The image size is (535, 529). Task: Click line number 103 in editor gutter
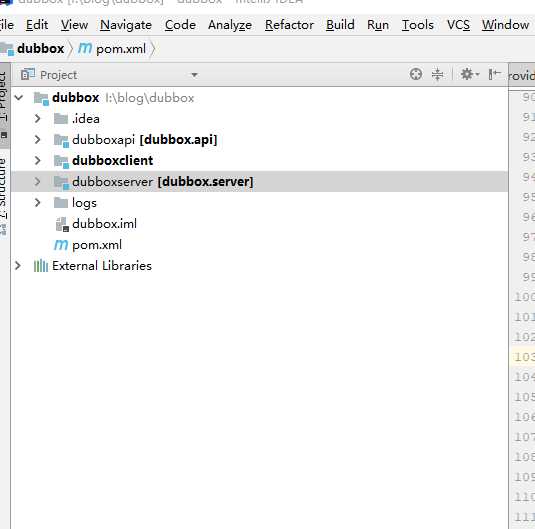click(x=524, y=357)
